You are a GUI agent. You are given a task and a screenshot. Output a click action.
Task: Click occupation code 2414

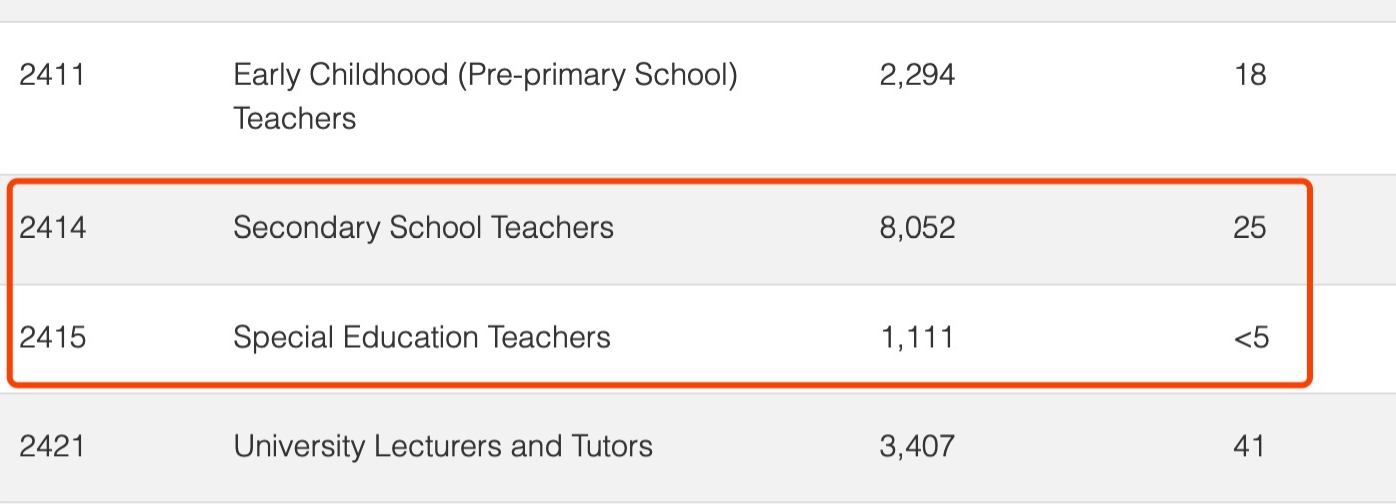pos(52,228)
